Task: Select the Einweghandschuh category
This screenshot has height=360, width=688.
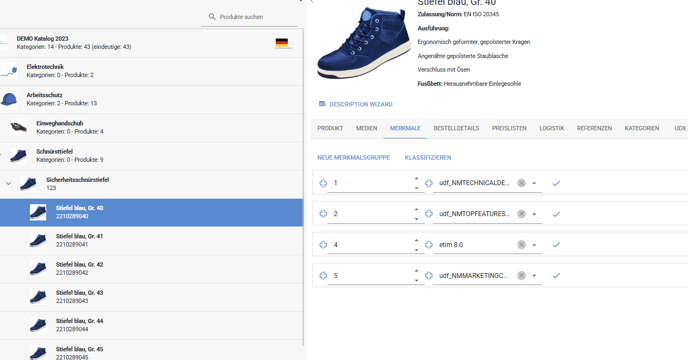Action: pos(151,127)
